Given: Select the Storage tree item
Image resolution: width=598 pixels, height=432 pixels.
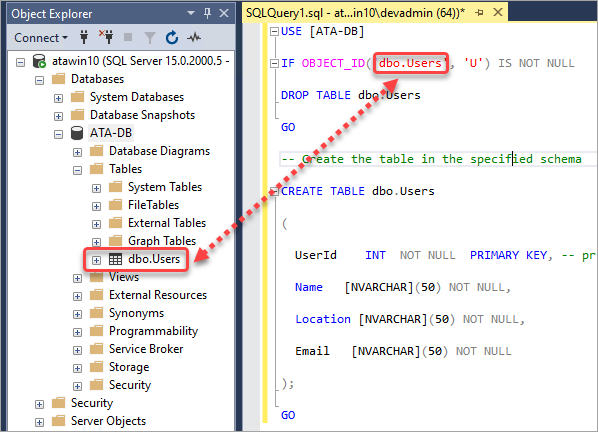Looking at the screenshot, I should [129, 367].
